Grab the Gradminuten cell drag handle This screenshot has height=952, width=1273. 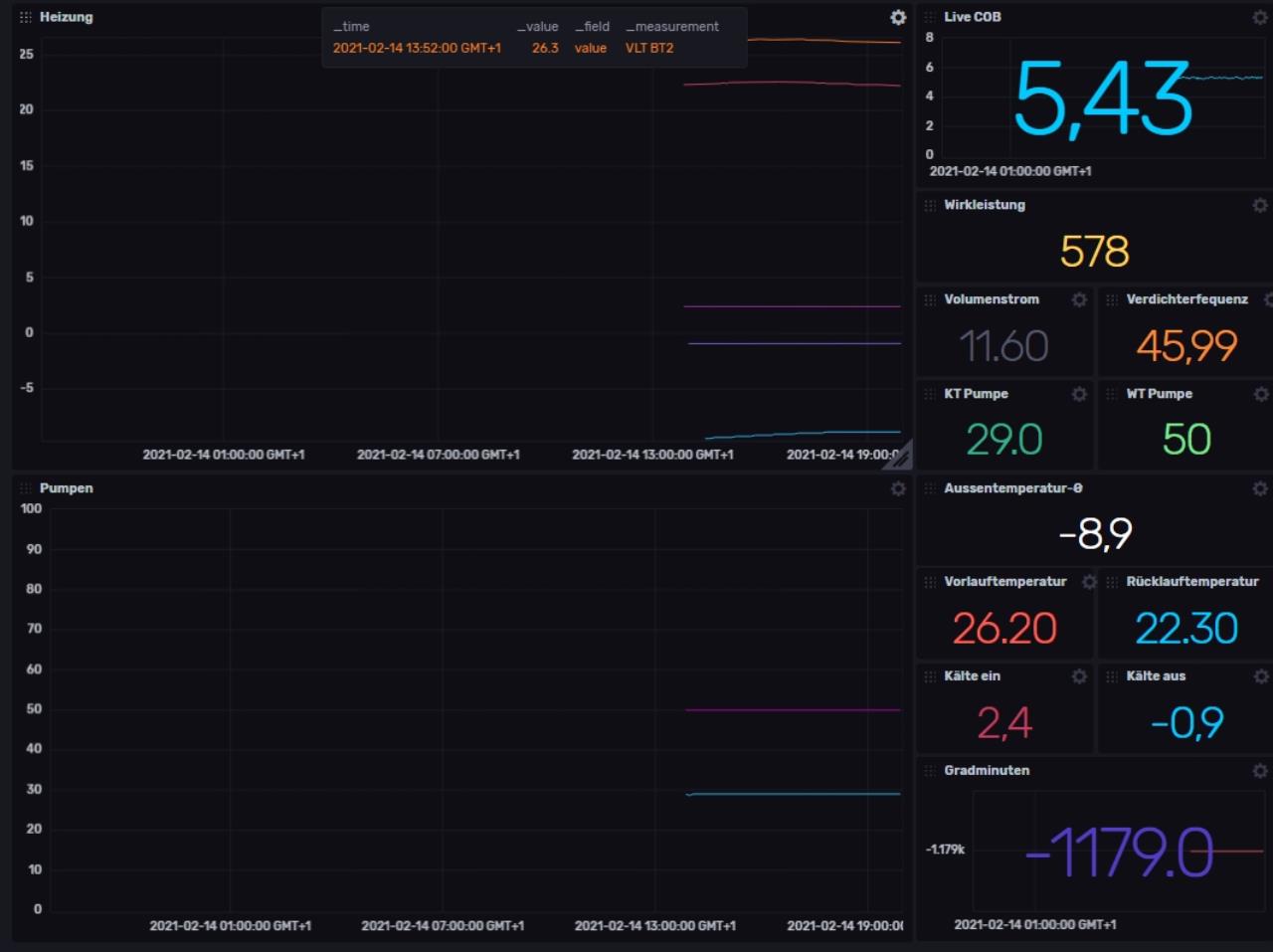pyautogui.click(x=930, y=771)
